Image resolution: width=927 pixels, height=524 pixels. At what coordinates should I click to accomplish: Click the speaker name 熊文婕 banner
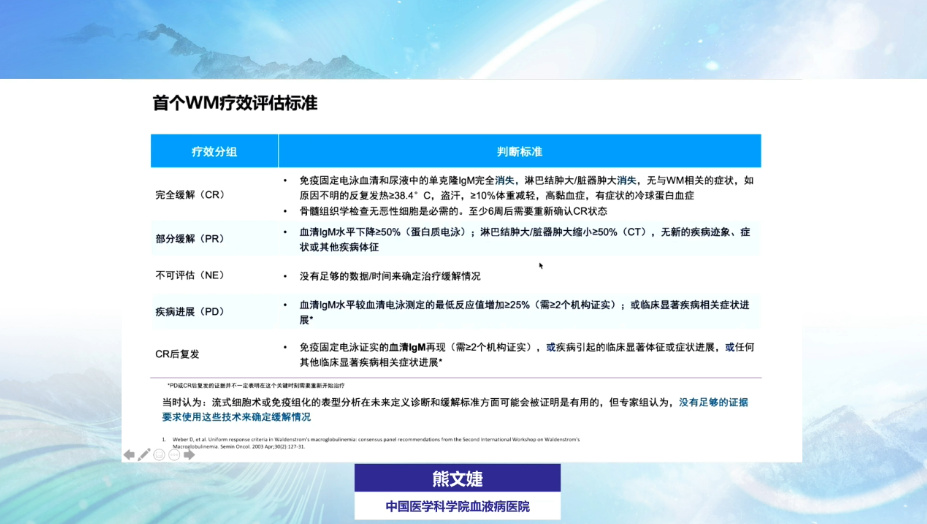458,478
